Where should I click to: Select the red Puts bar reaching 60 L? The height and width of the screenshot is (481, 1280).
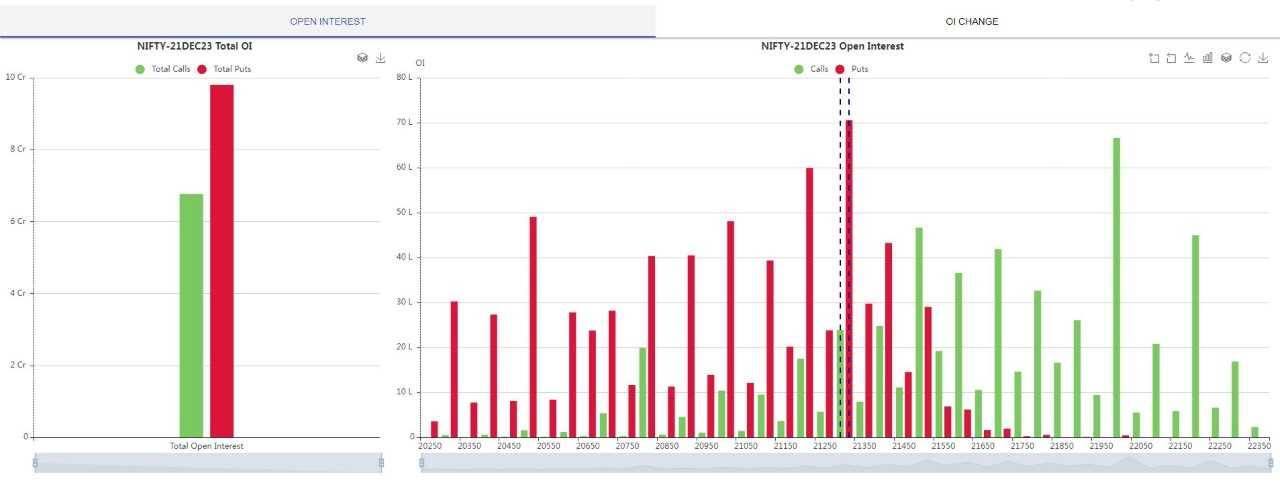click(810, 302)
